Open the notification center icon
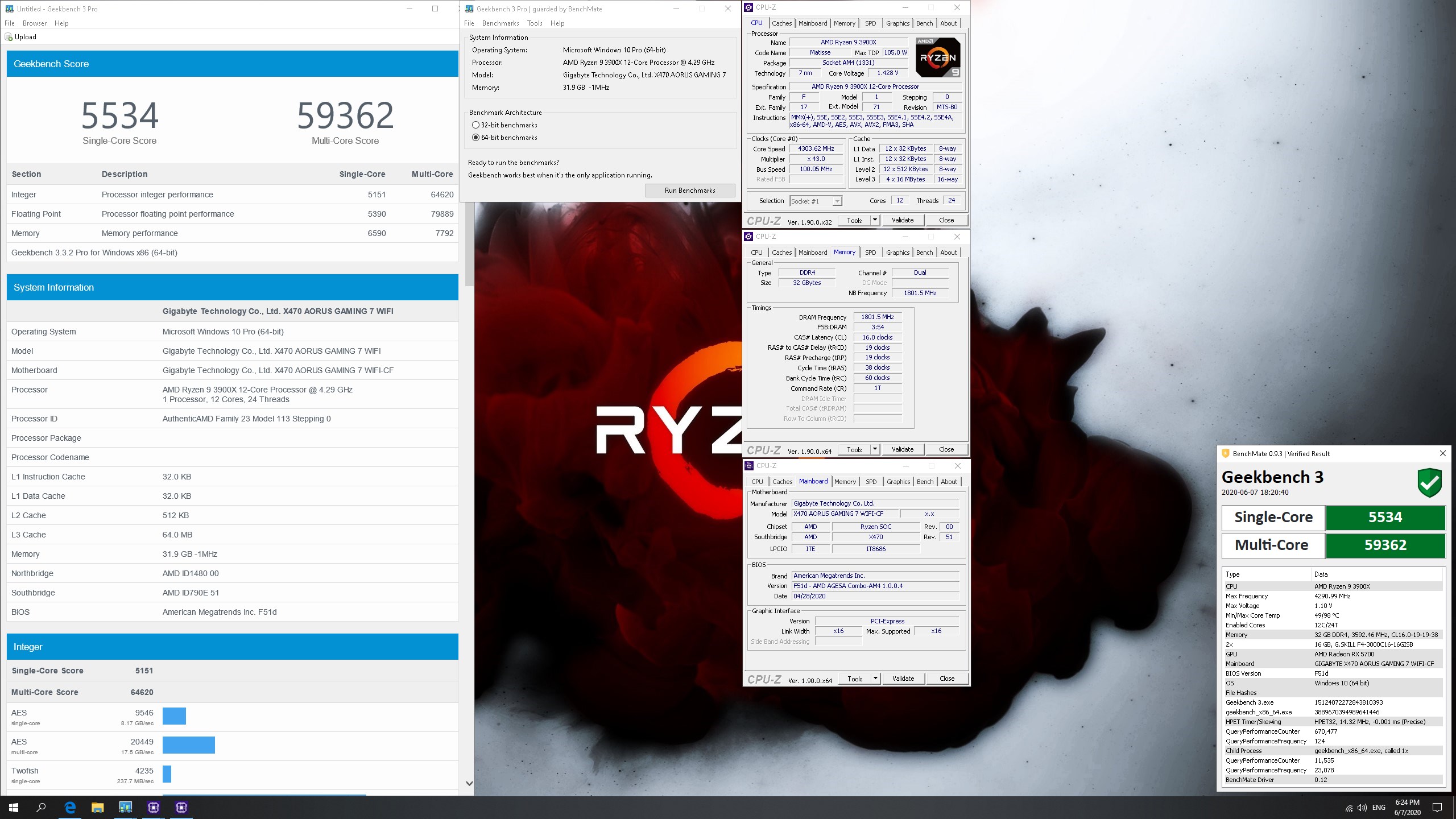 [x=1437, y=808]
